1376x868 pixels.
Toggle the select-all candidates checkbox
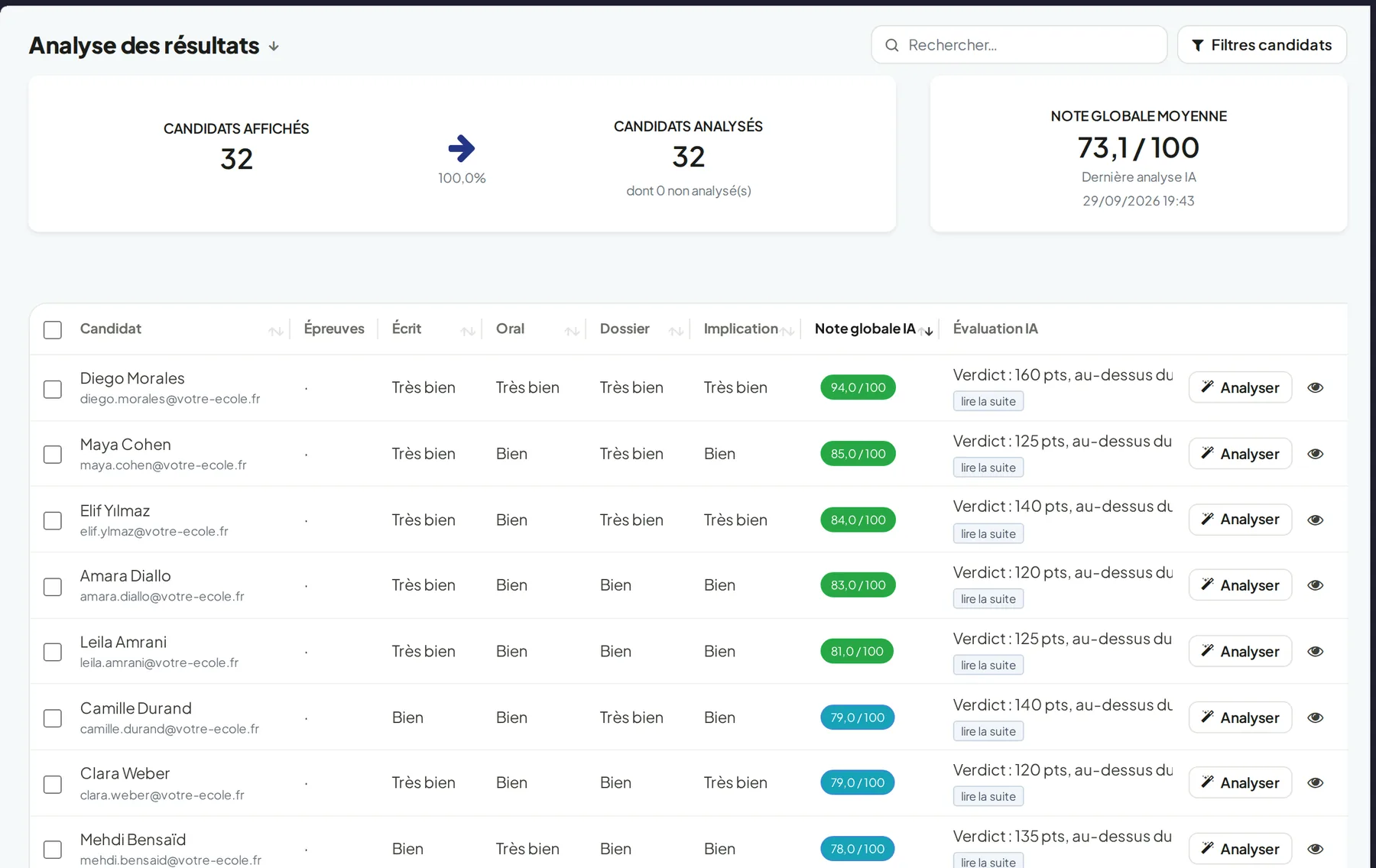coord(53,330)
